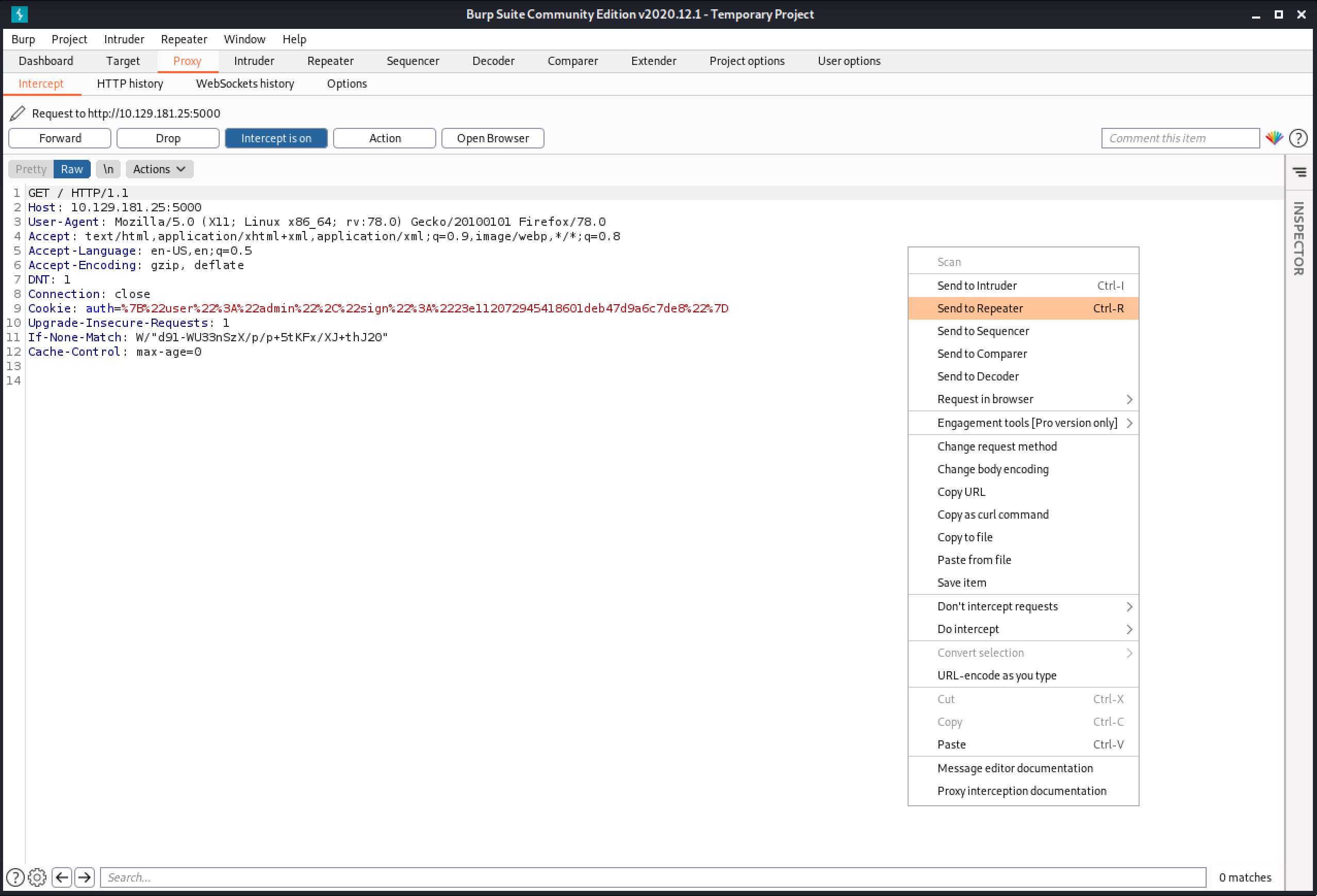
Task: Switch to the Dashboard tab
Action: point(46,61)
